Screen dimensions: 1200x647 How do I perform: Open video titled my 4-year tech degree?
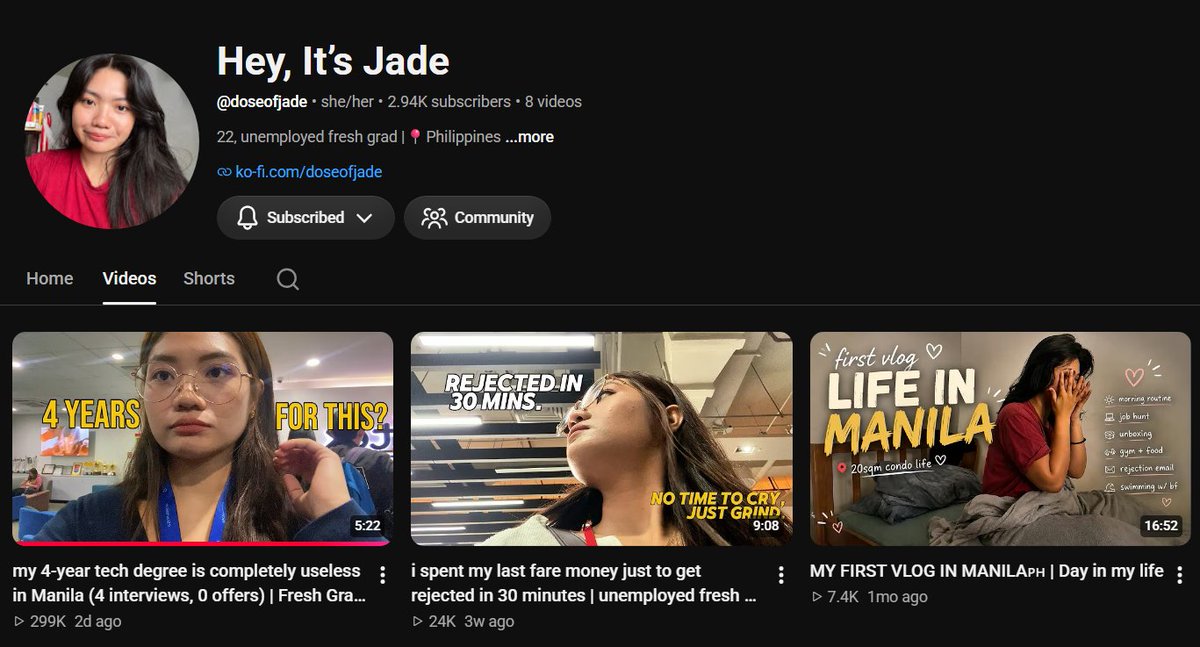click(187, 583)
